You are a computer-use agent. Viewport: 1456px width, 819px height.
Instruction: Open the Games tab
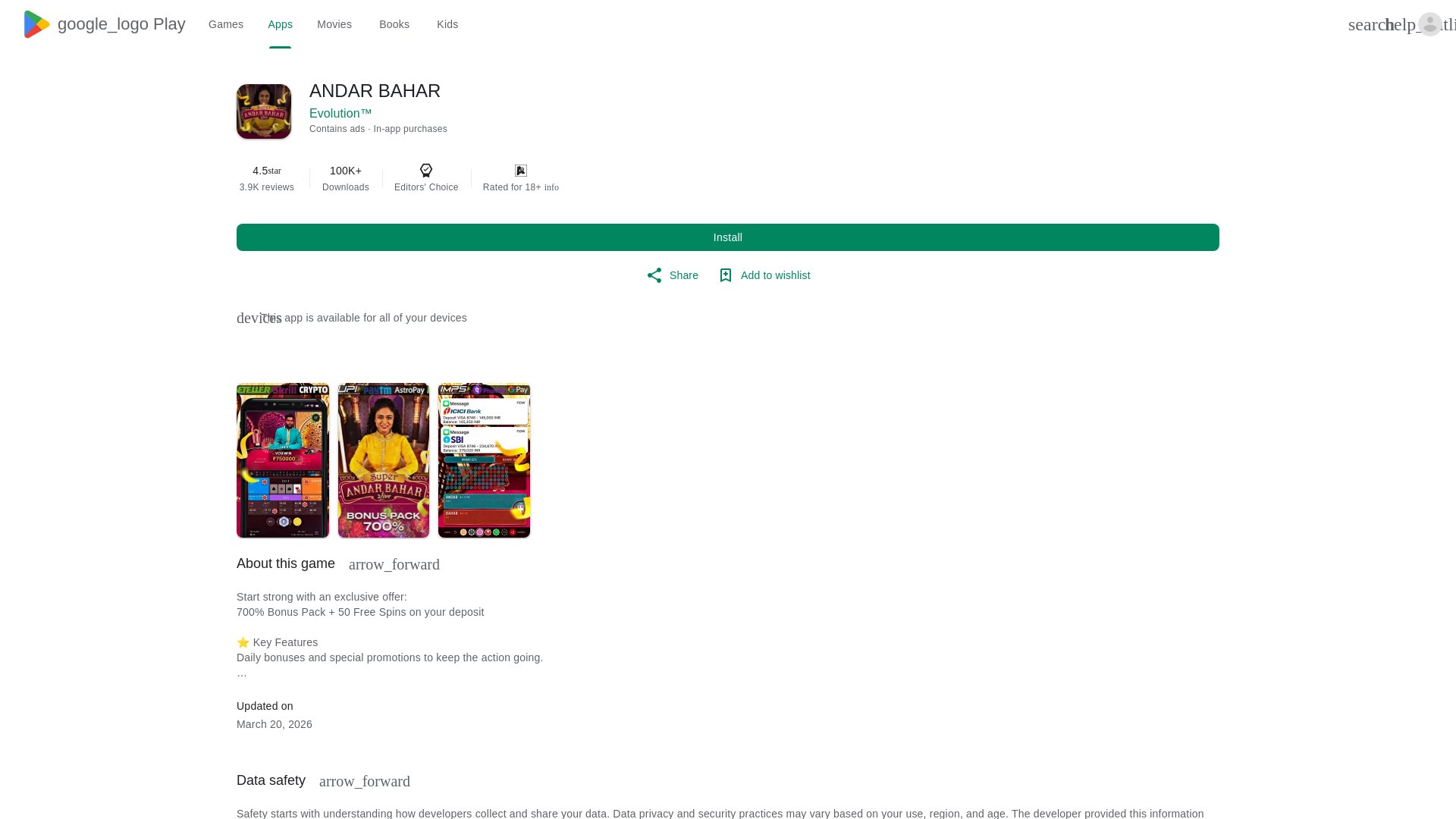(226, 24)
